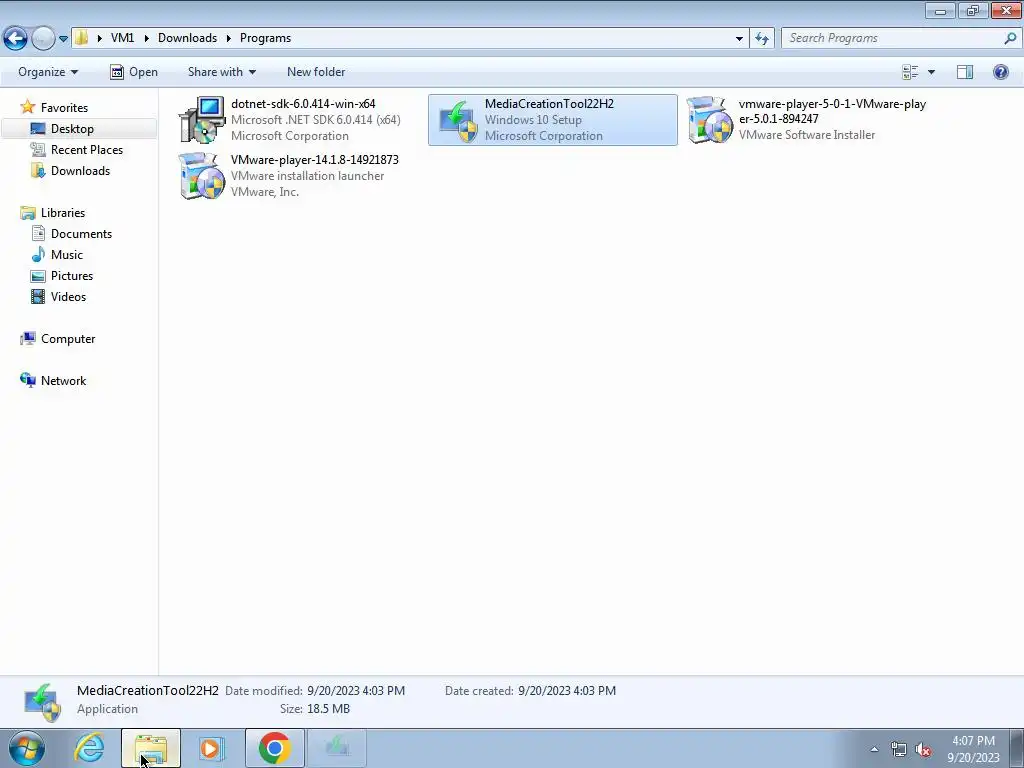Image resolution: width=1024 pixels, height=768 pixels.
Task: Select Favorites in navigation pane
Action: point(64,108)
